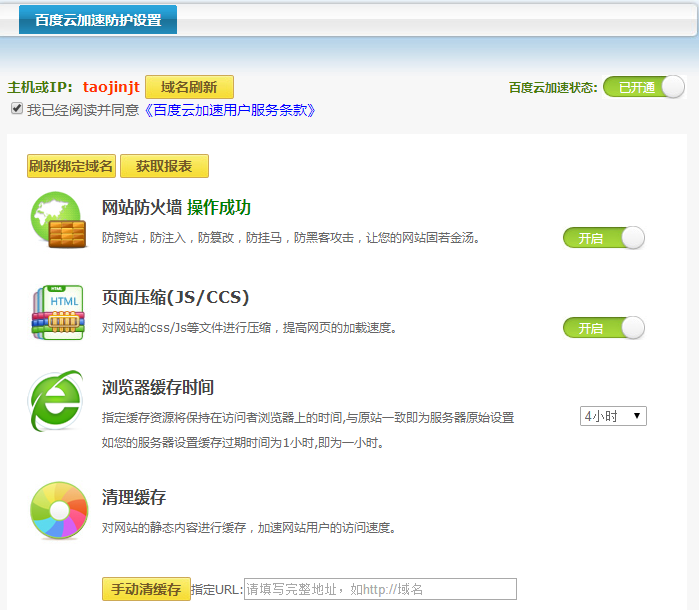The height and width of the screenshot is (610, 699).
Task: Click the 刷新绑定域名 button
Action: point(71,166)
